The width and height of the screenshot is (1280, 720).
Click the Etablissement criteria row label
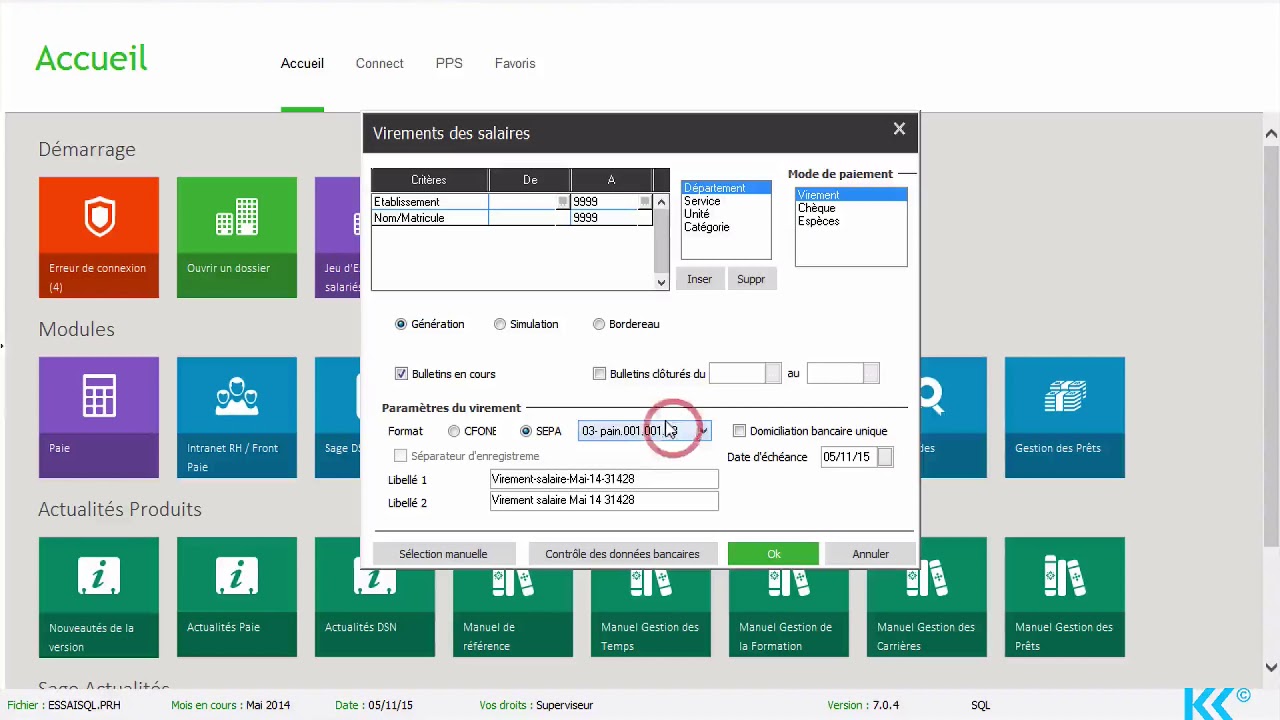click(x=430, y=202)
